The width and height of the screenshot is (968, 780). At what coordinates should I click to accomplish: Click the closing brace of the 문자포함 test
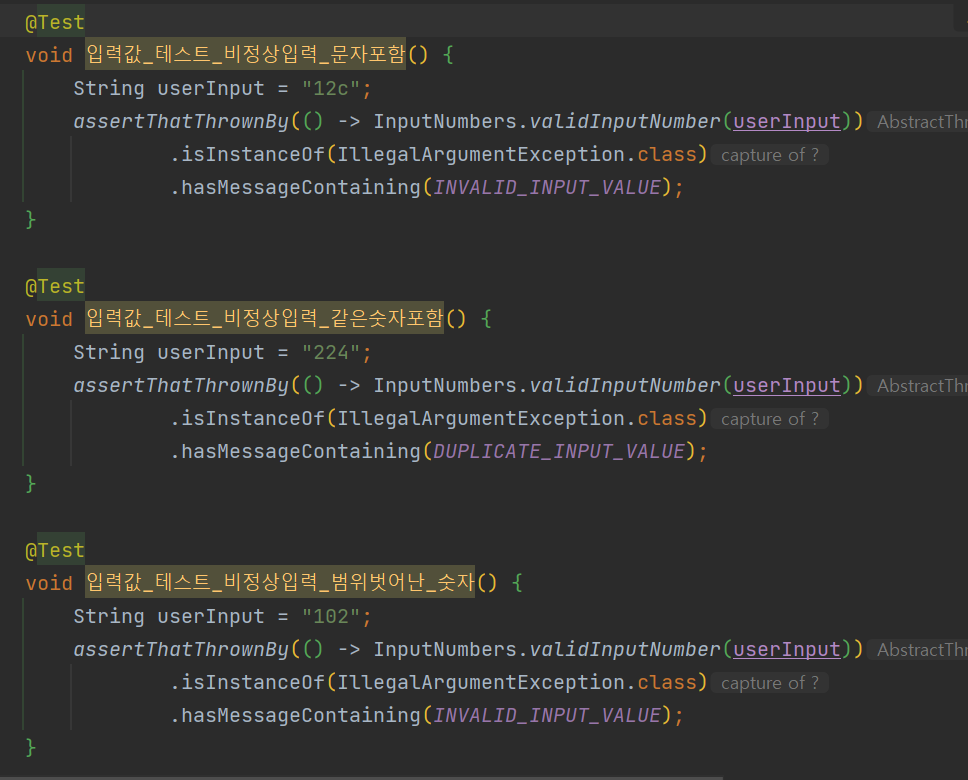30,220
